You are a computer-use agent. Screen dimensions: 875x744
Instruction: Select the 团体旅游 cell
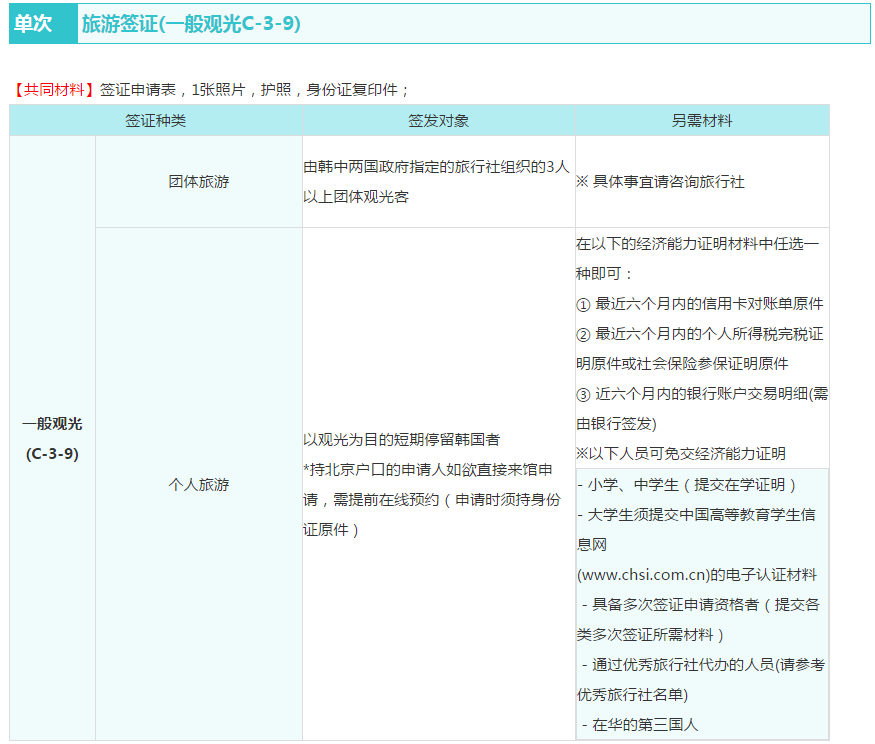(x=198, y=182)
